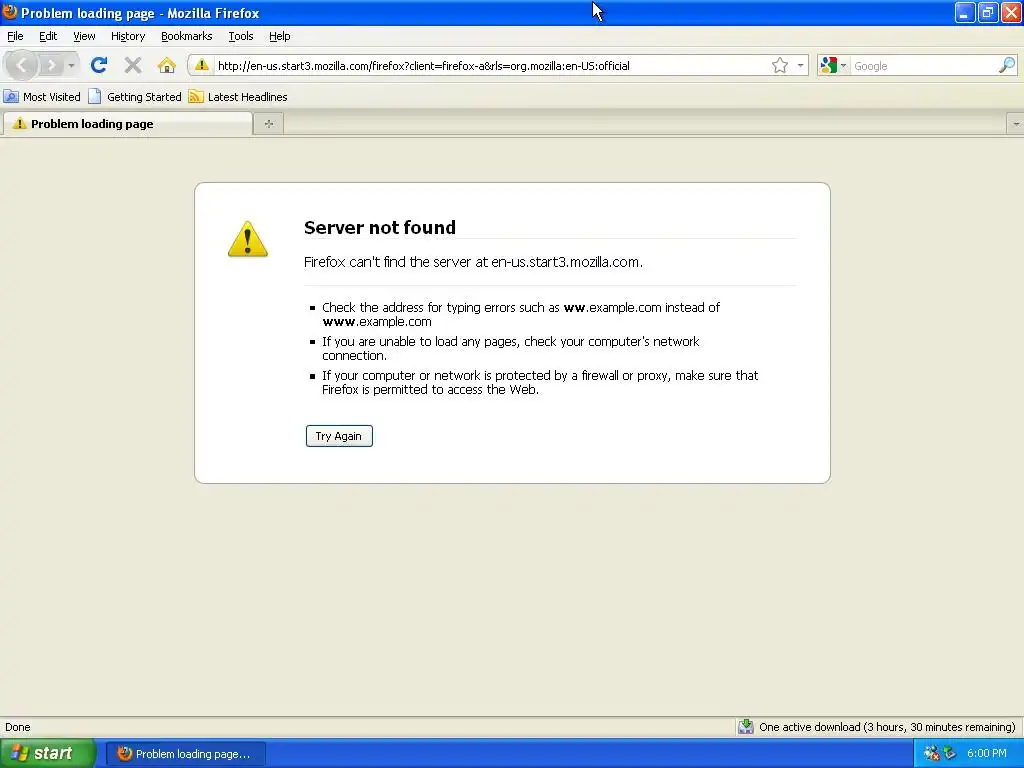Screen dimensions: 1024x768
Task: Open the Getting Started bookmark
Action: point(135,97)
